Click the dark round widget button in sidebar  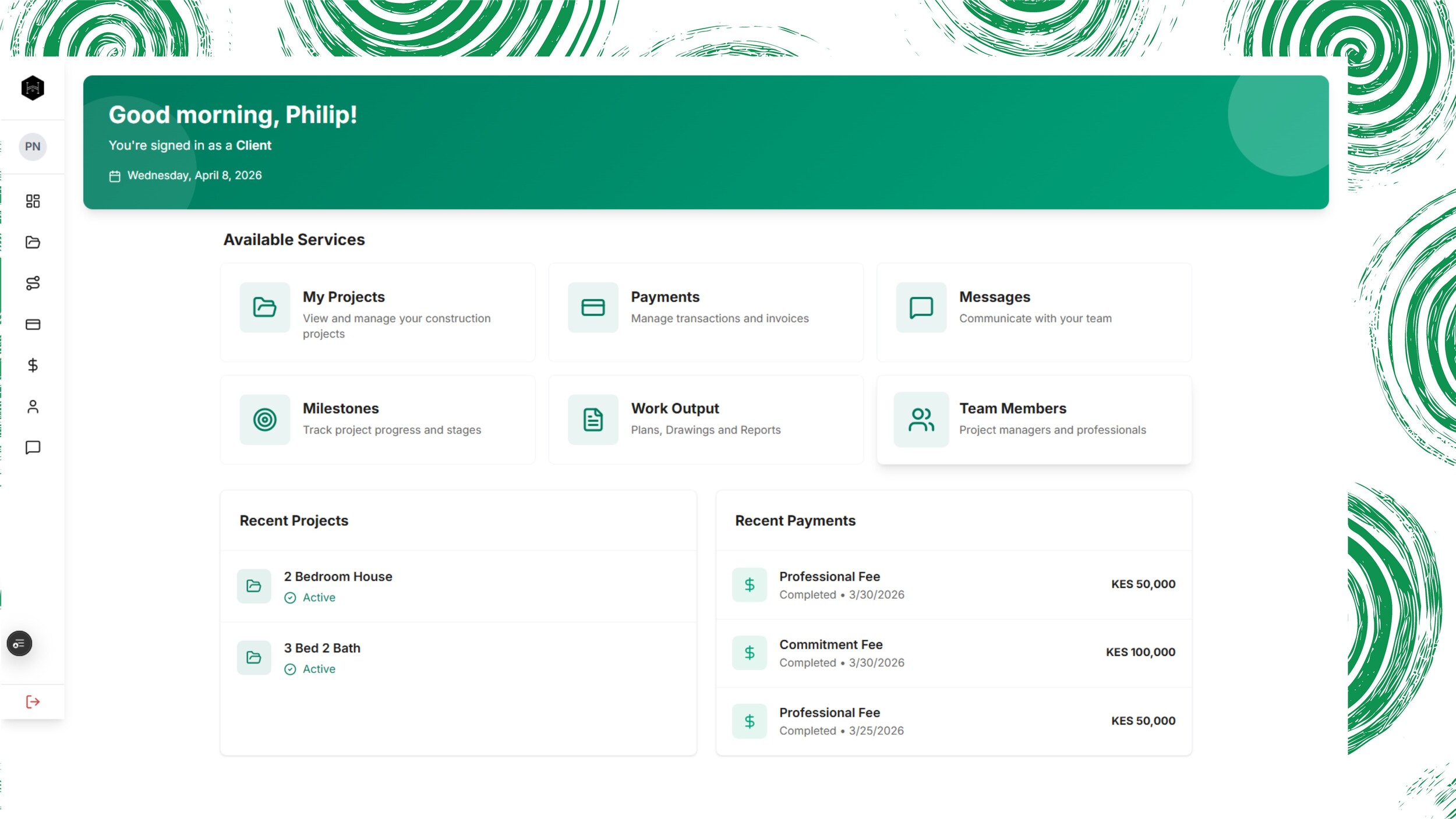click(19, 643)
